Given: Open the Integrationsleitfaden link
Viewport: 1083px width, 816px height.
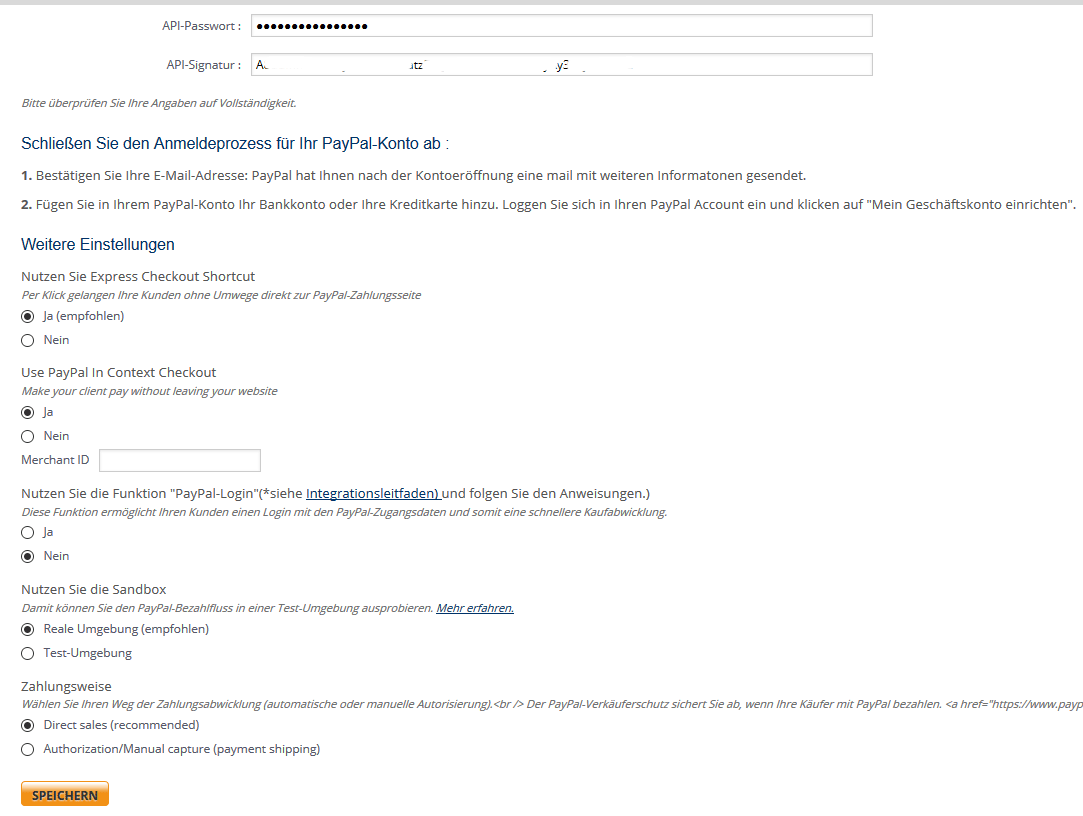Looking at the screenshot, I should pyautogui.click(x=373, y=493).
